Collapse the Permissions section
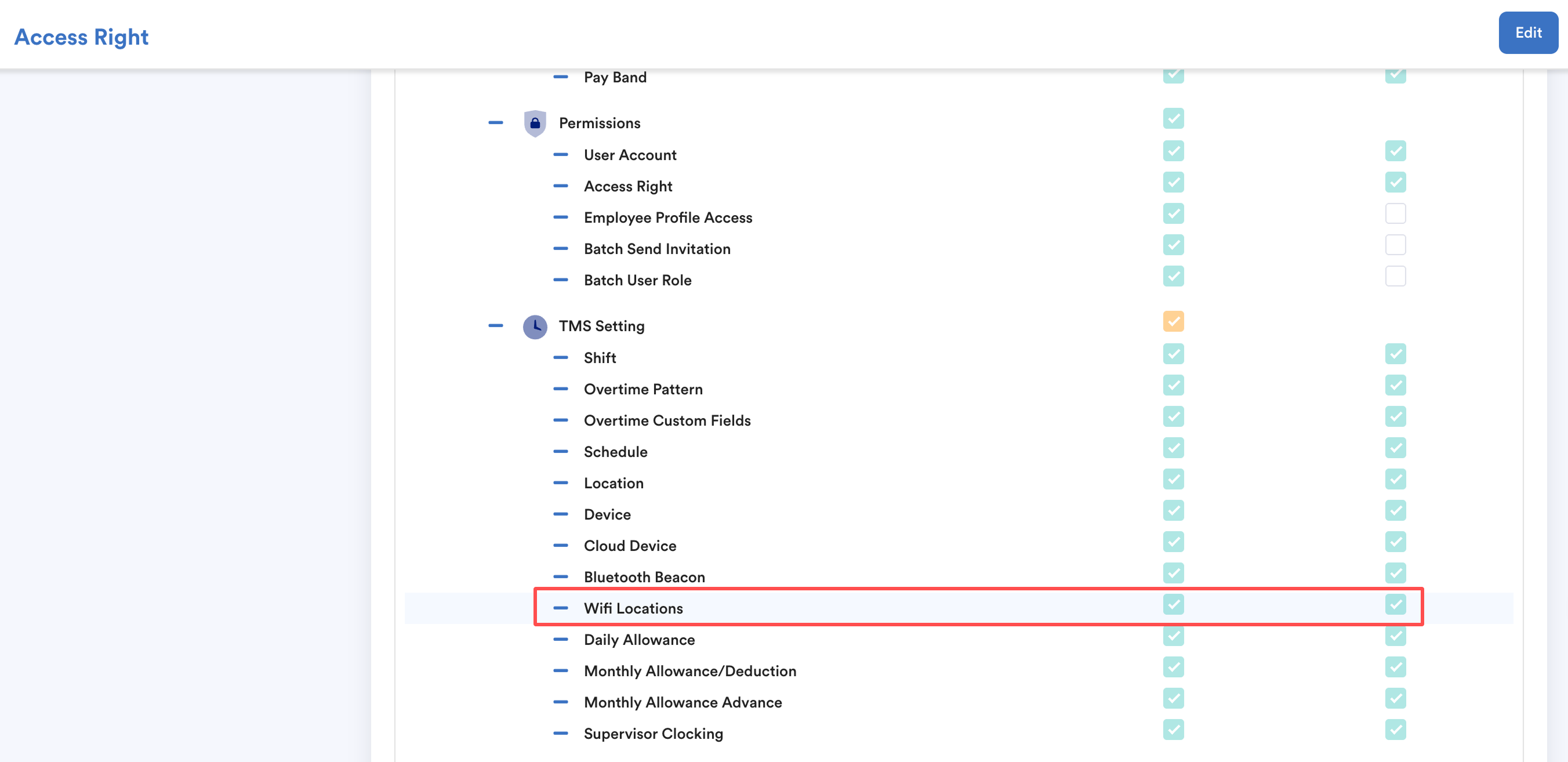 pyautogui.click(x=495, y=123)
